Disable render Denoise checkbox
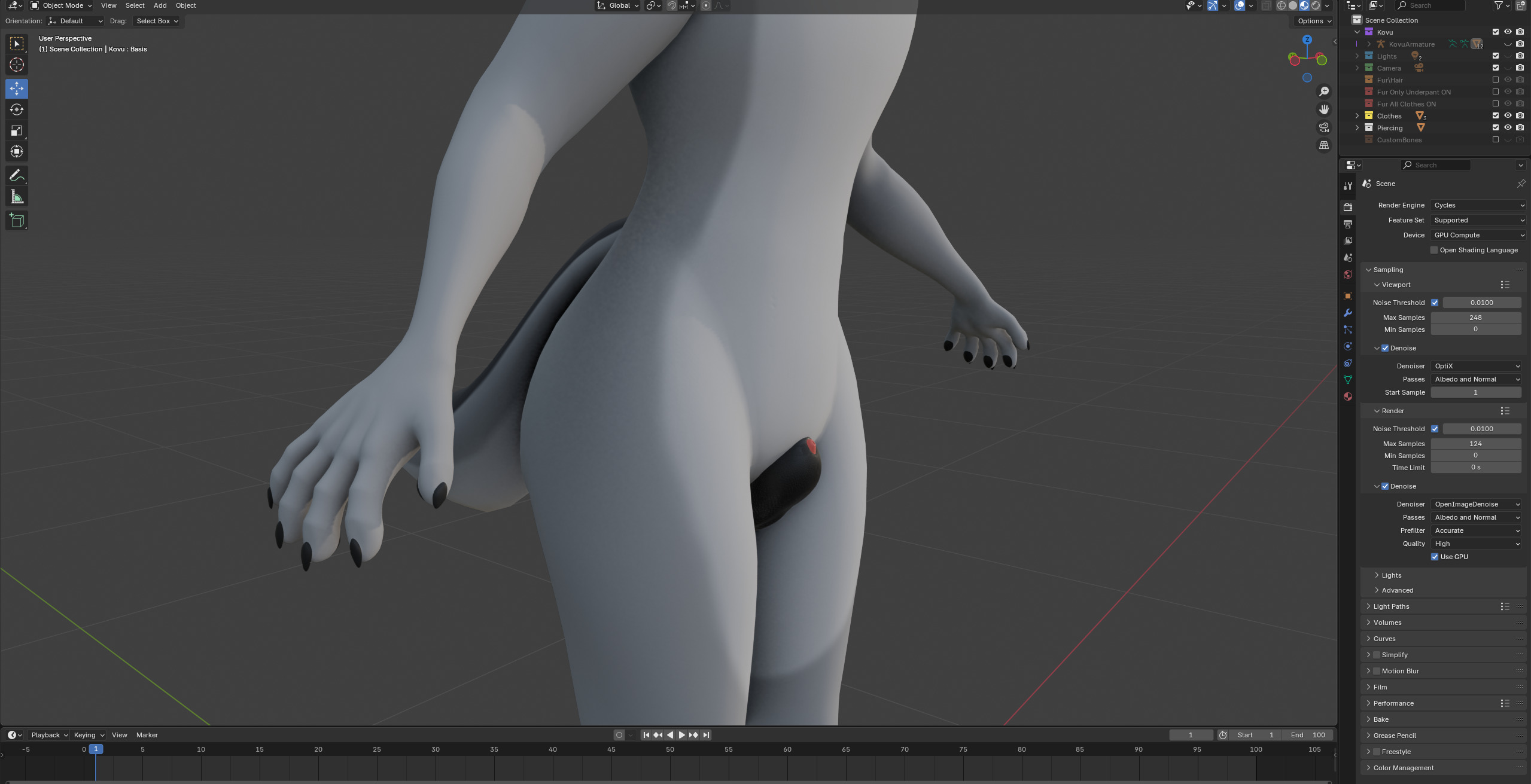Image resolution: width=1531 pixels, height=784 pixels. click(x=1385, y=486)
